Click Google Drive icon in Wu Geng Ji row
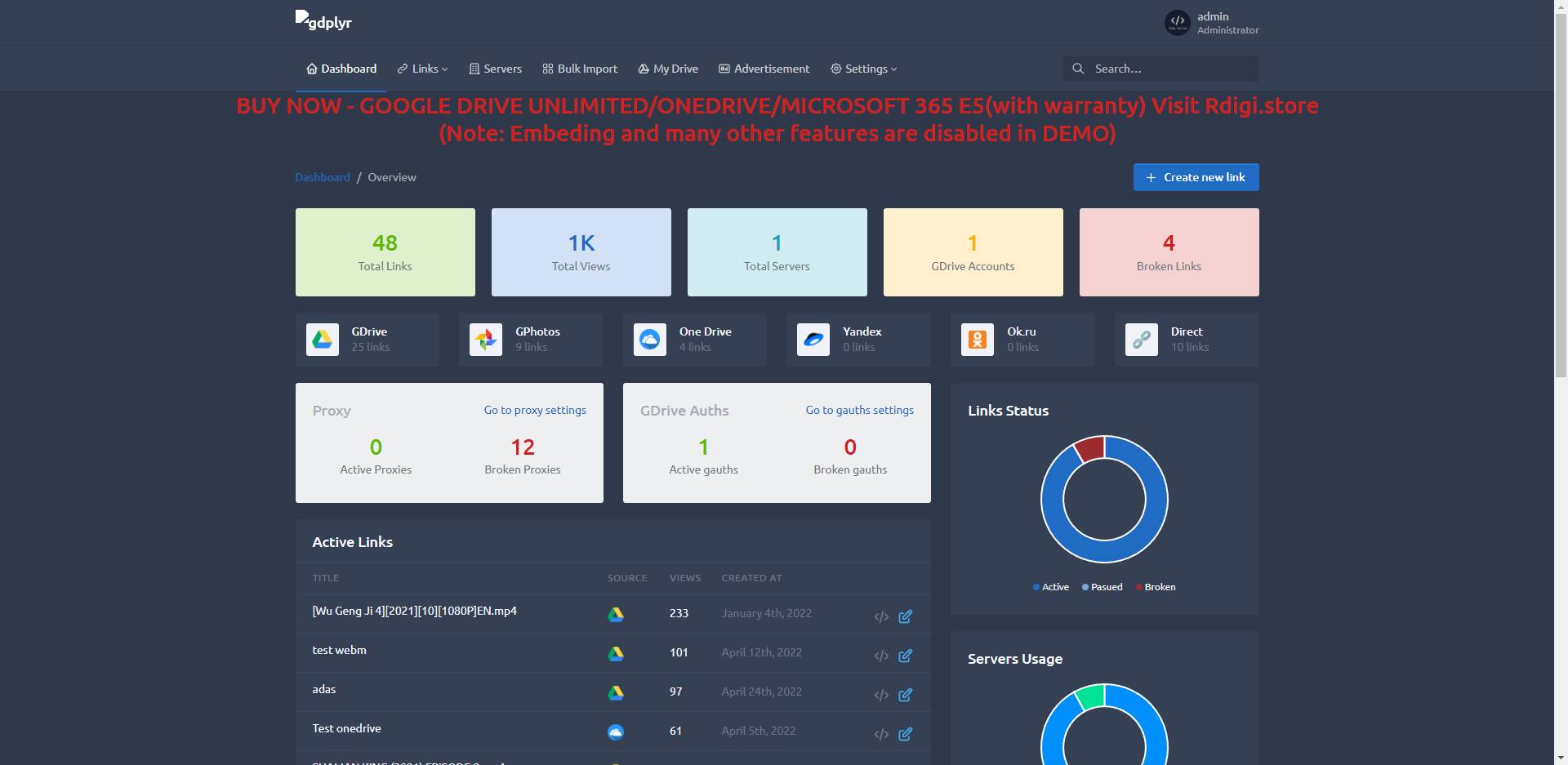This screenshot has height=765, width=1568. coord(616,614)
